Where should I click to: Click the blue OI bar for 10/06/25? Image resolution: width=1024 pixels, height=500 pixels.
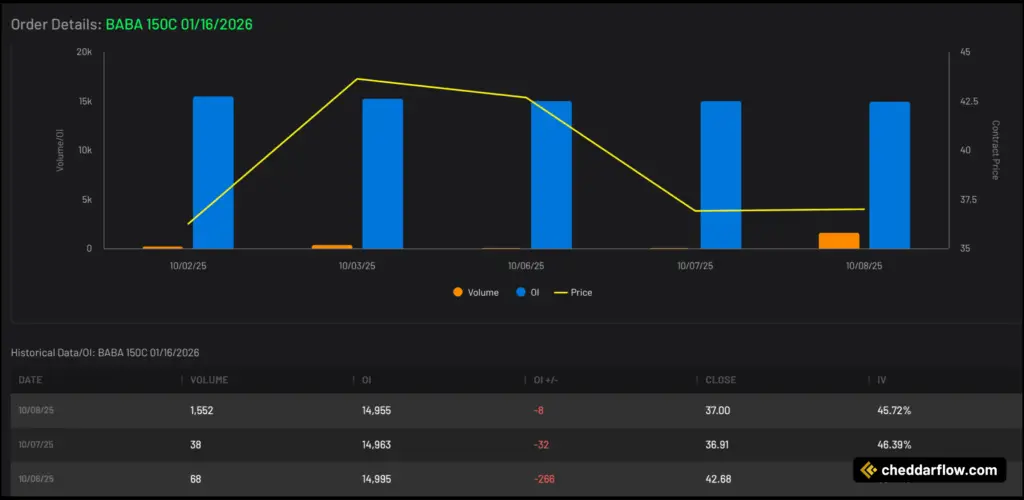(x=551, y=175)
